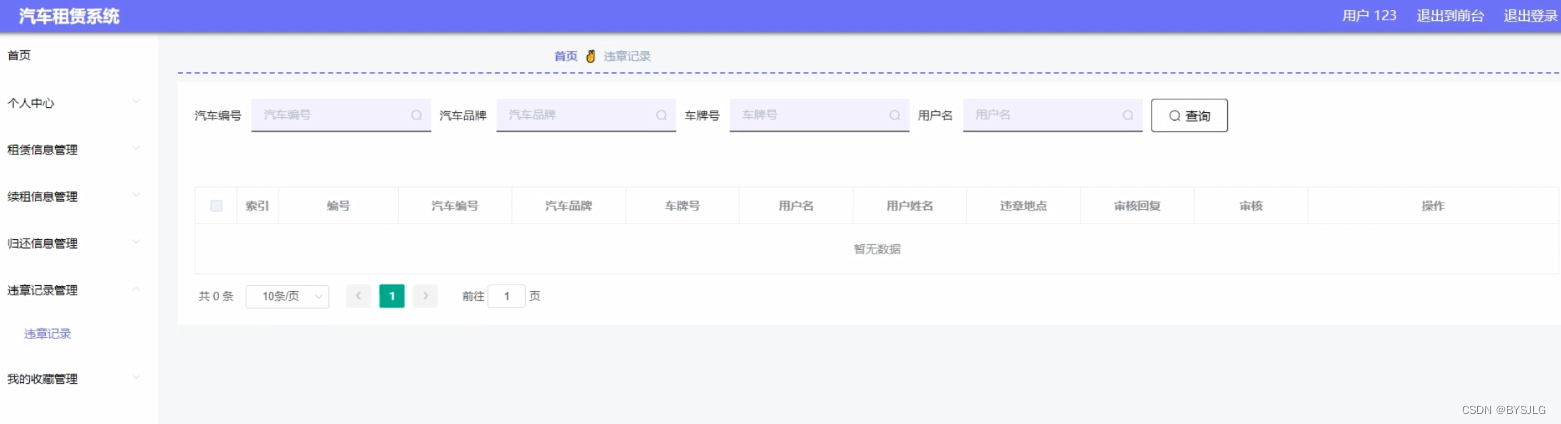Click the search icon in 用户名 field
The width and height of the screenshot is (1561, 424).
[x=1128, y=115]
